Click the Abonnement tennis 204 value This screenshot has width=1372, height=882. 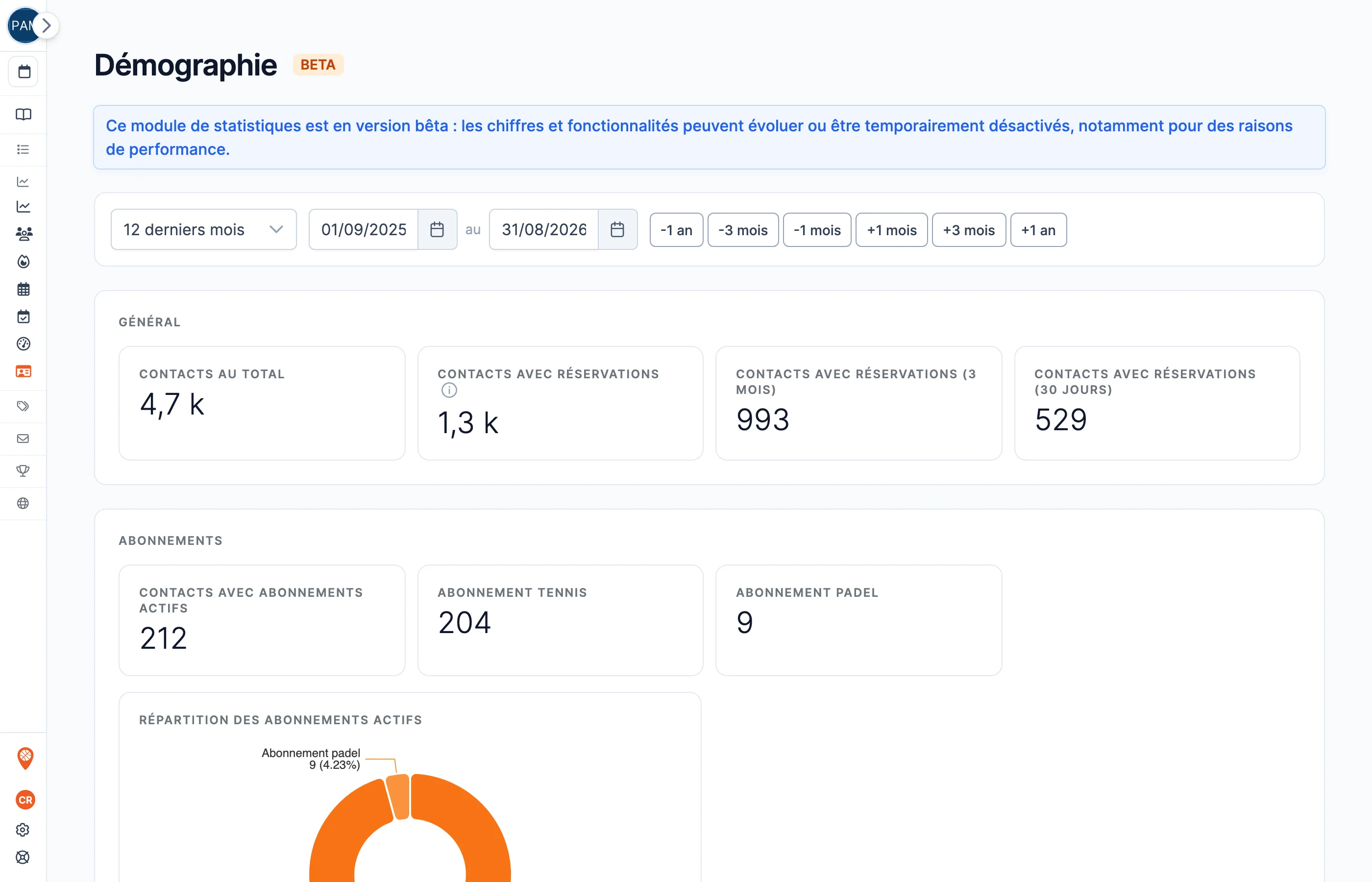[465, 623]
